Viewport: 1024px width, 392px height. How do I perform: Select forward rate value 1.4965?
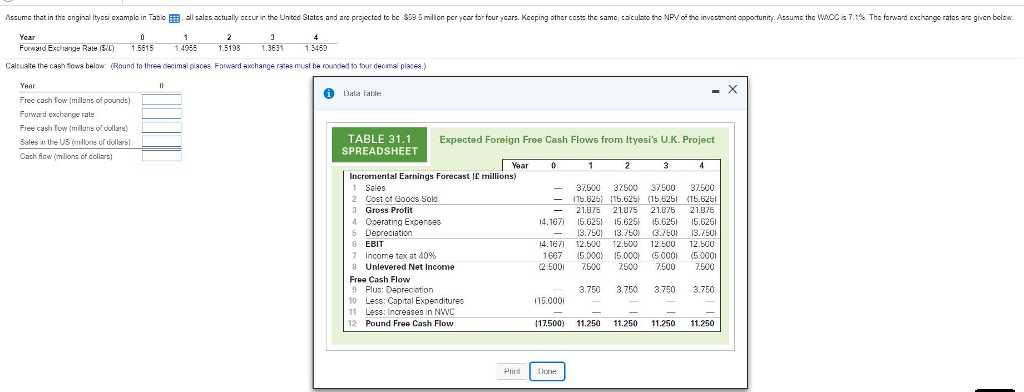pyautogui.click(x=186, y=48)
